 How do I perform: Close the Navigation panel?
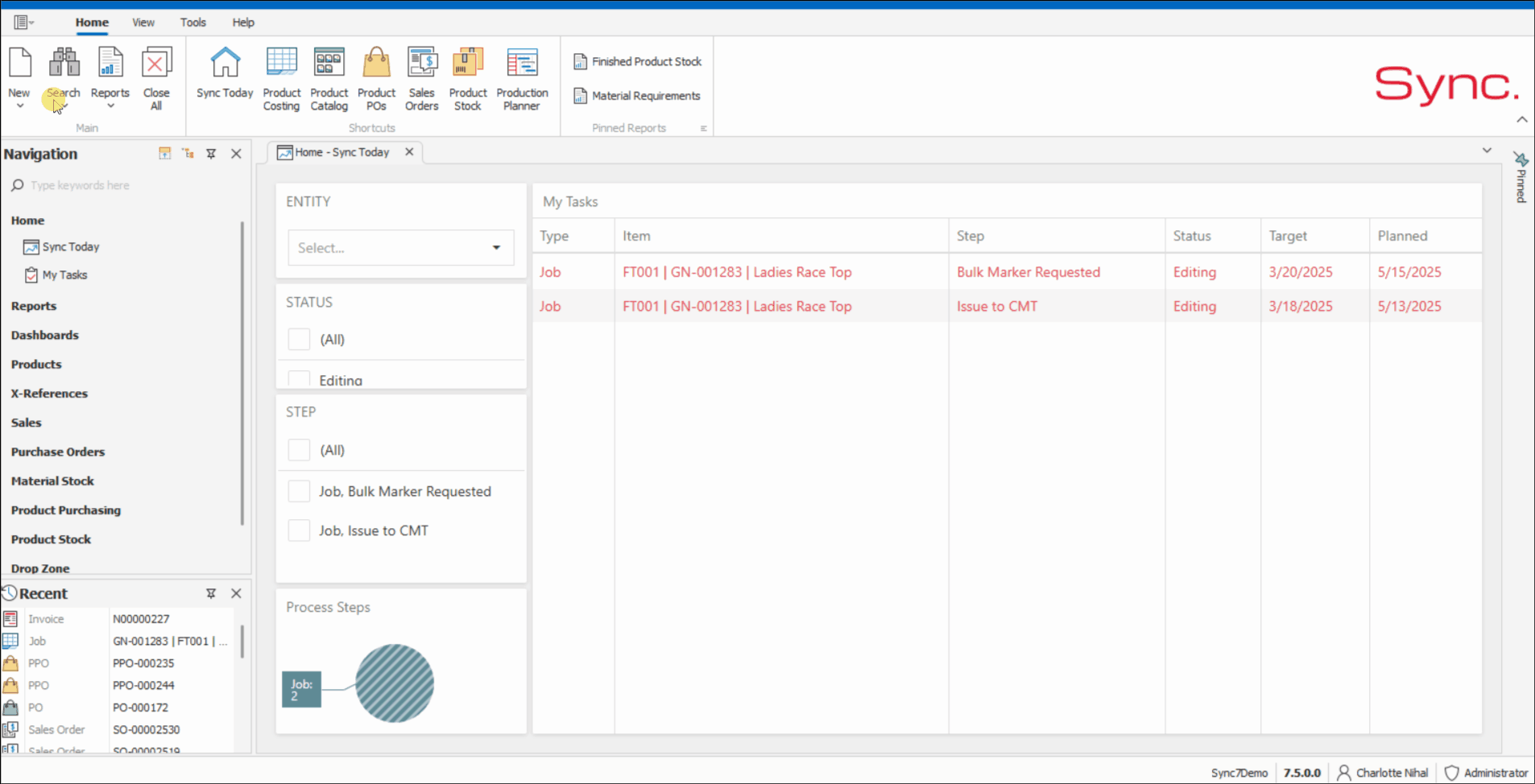click(x=236, y=154)
